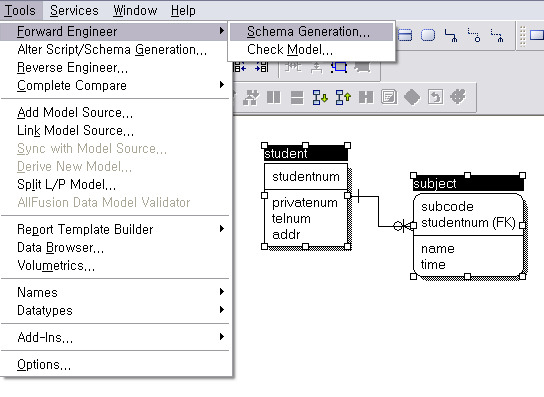The height and width of the screenshot is (397, 544).
Task: Expand the Report Template Builder submenu
Action: (114, 229)
